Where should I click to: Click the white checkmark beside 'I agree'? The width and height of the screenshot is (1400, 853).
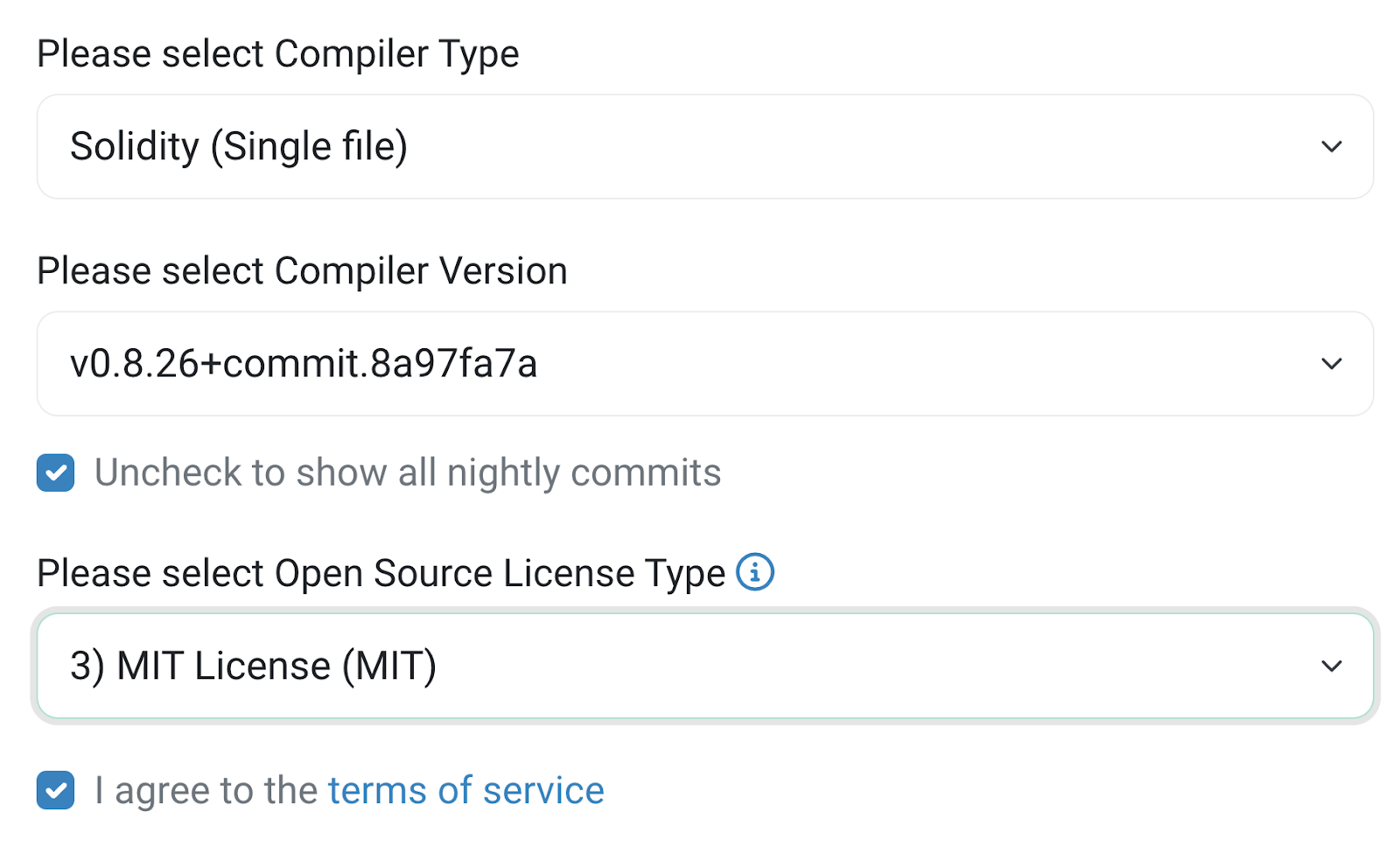[56, 791]
